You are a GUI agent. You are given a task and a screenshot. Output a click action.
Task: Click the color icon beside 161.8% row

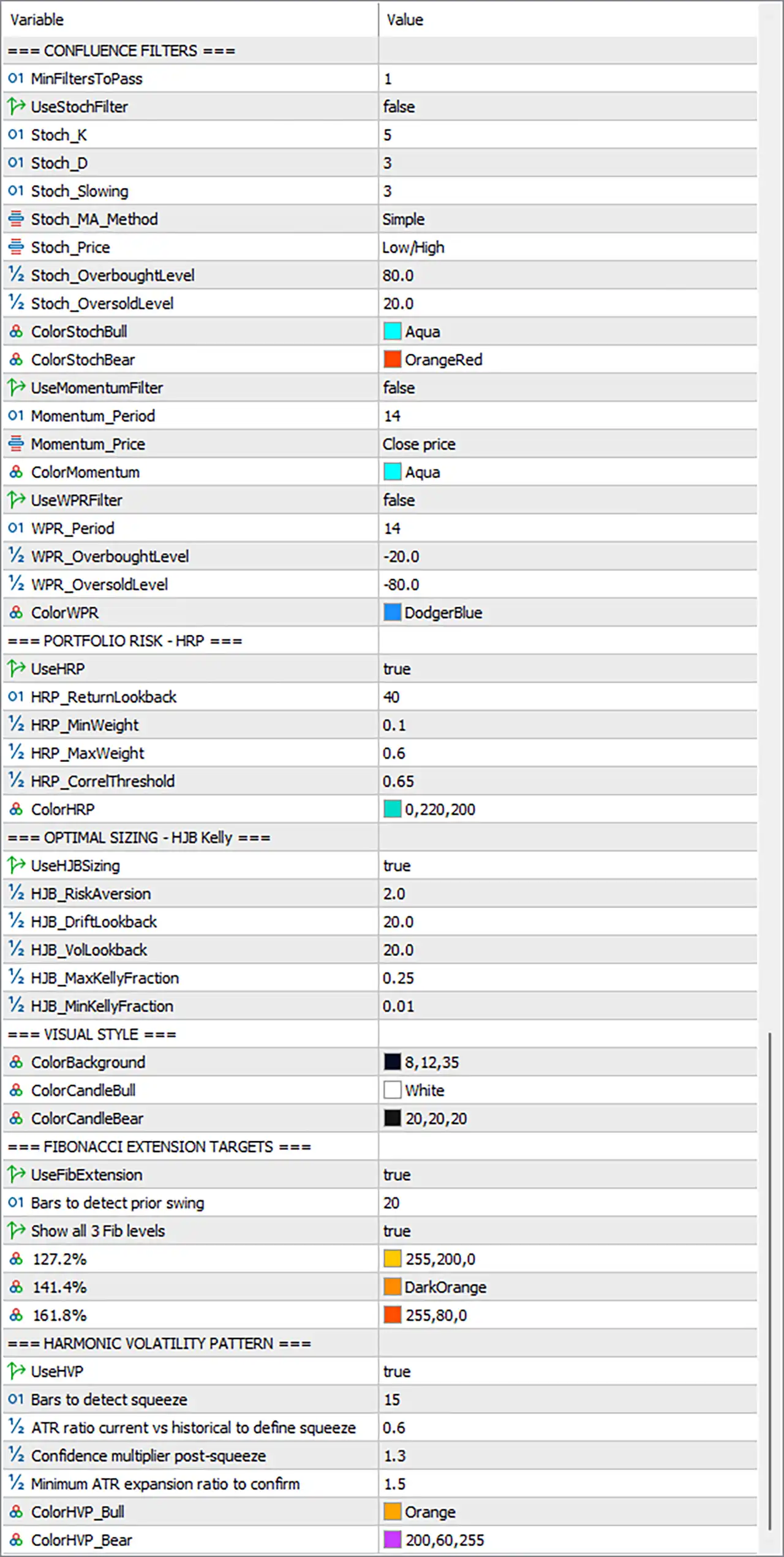tap(16, 1315)
